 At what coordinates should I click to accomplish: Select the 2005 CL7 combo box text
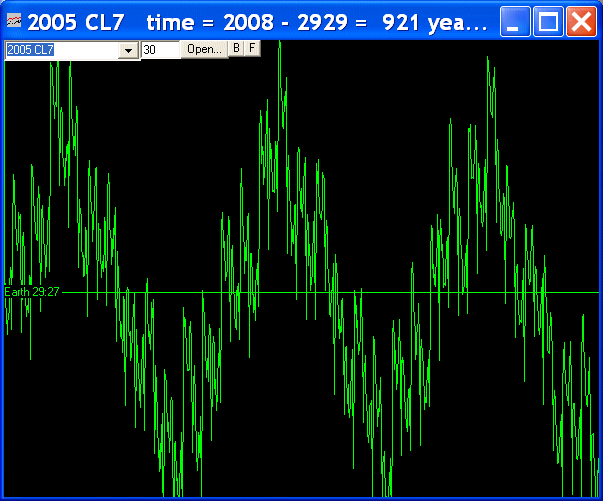coord(62,50)
